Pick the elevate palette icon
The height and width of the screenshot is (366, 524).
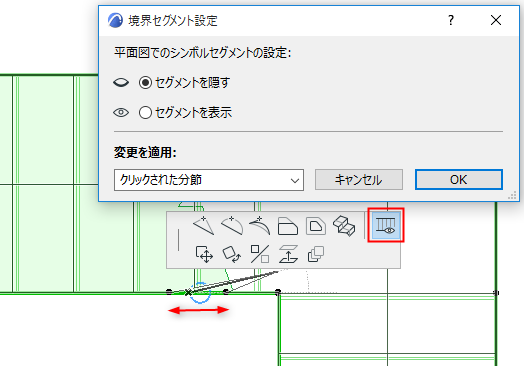click(288, 254)
